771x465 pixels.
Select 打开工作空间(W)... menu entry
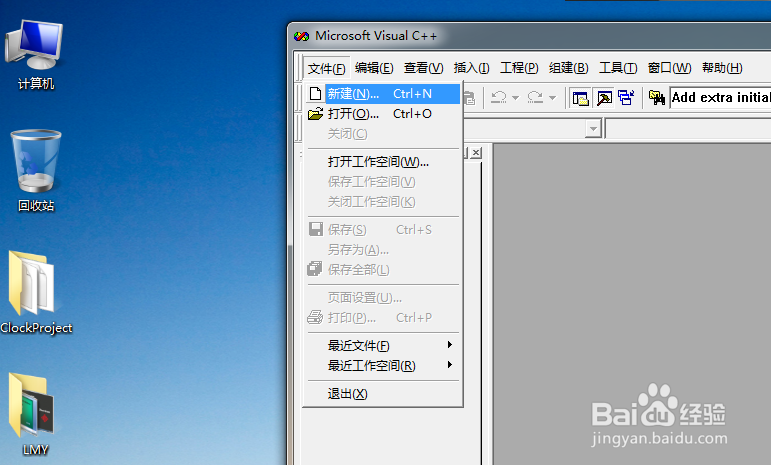tap(383, 162)
